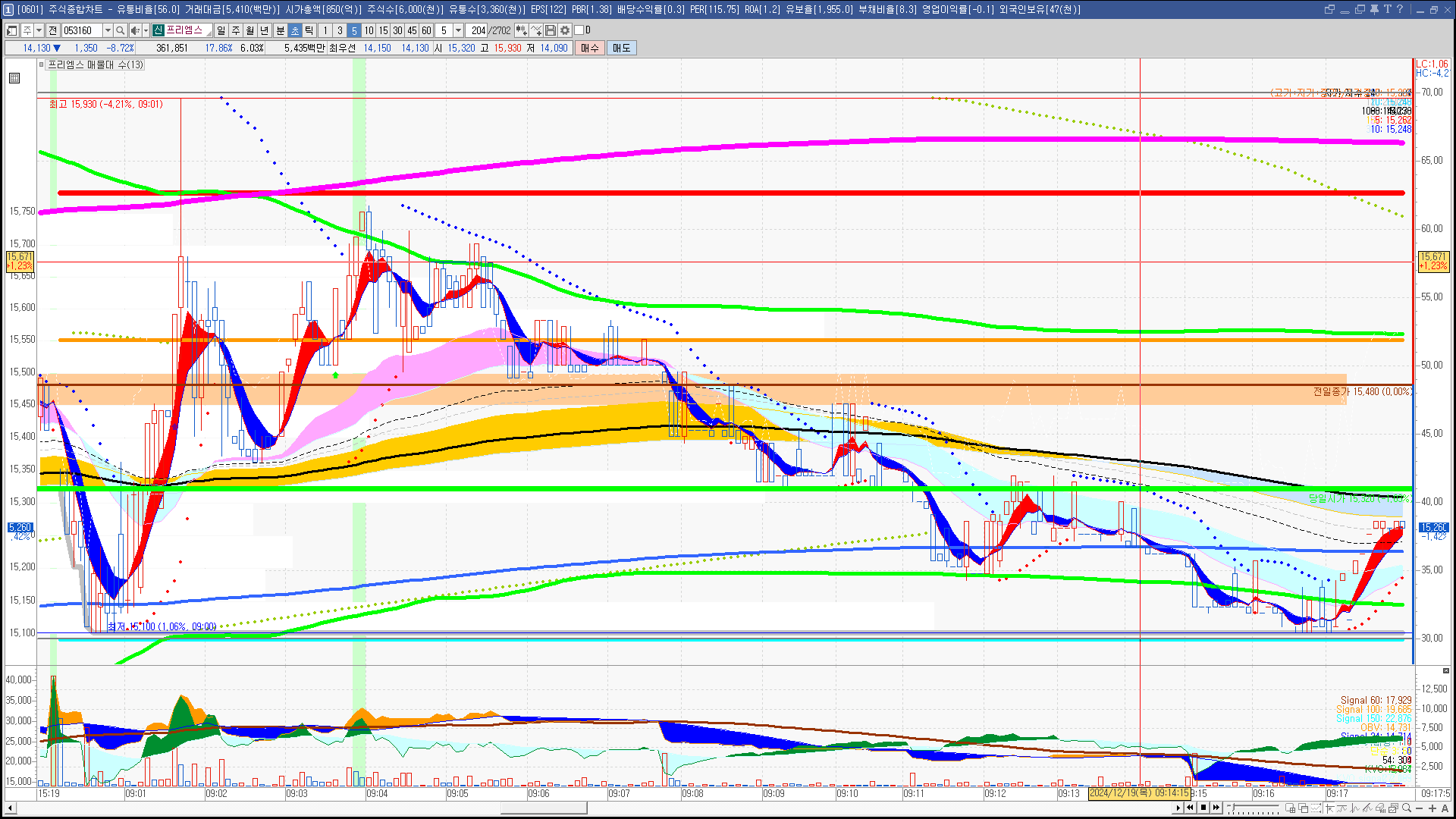This screenshot has height=819, width=1456.
Task: Click the speaker sound icon in the toolbar
Action: (134, 30)
